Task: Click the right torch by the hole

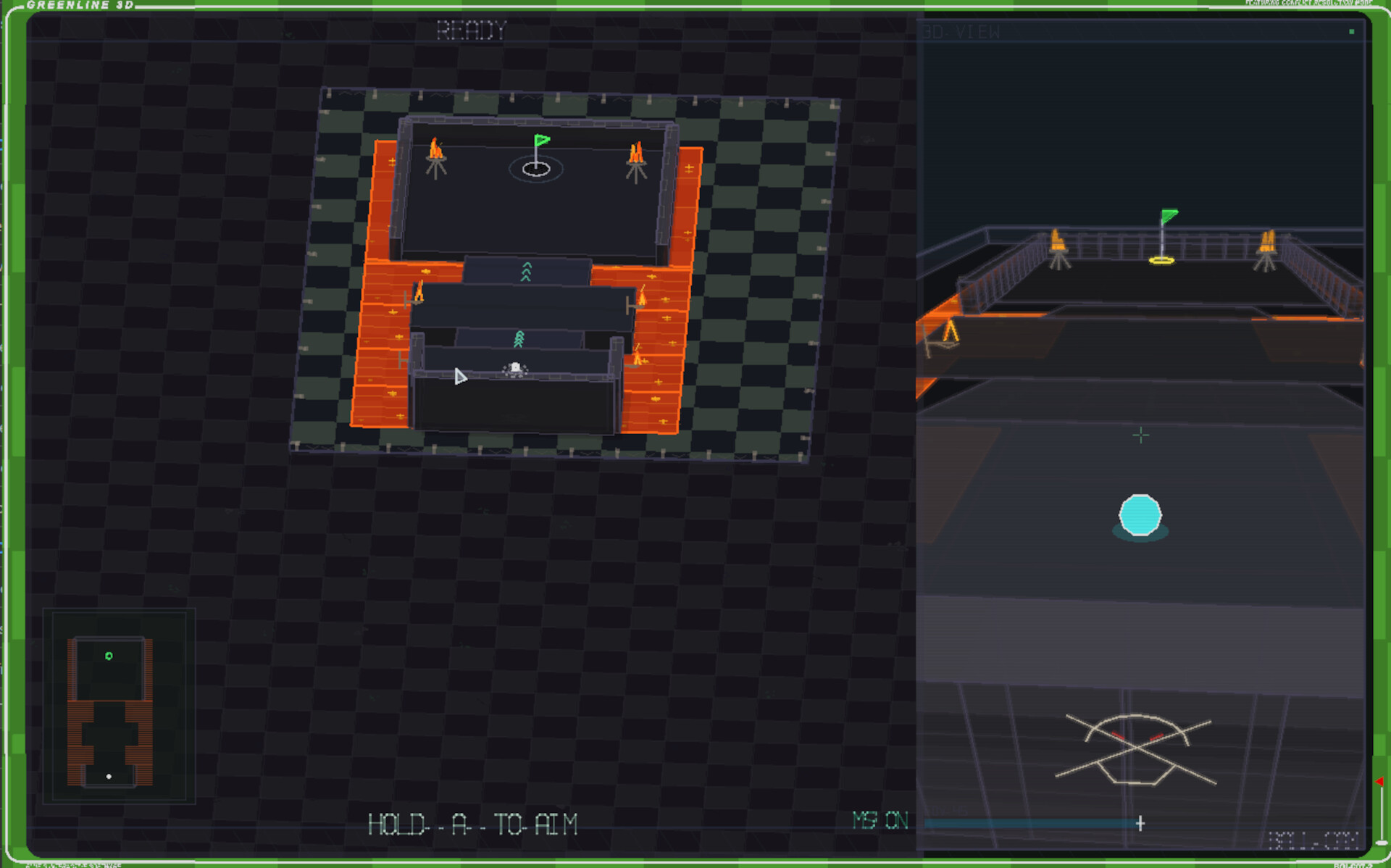Action: coord(636,162)
